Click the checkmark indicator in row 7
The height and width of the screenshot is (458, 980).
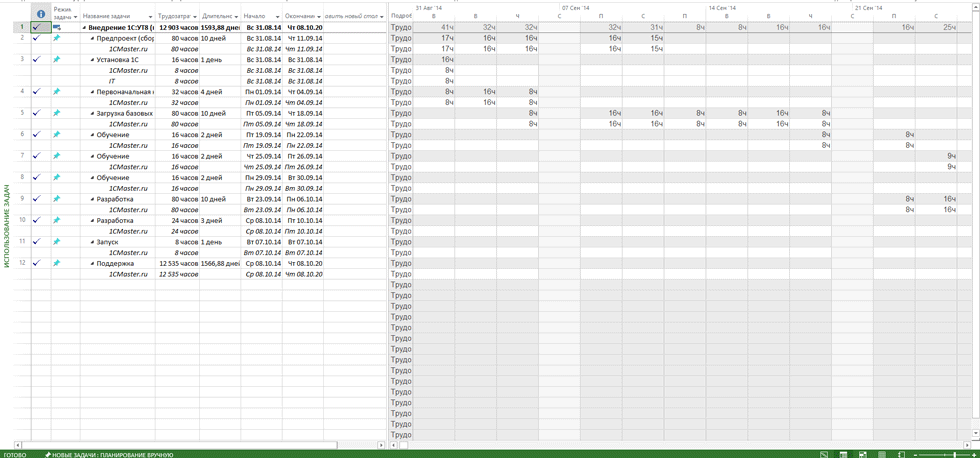[38, 156]
